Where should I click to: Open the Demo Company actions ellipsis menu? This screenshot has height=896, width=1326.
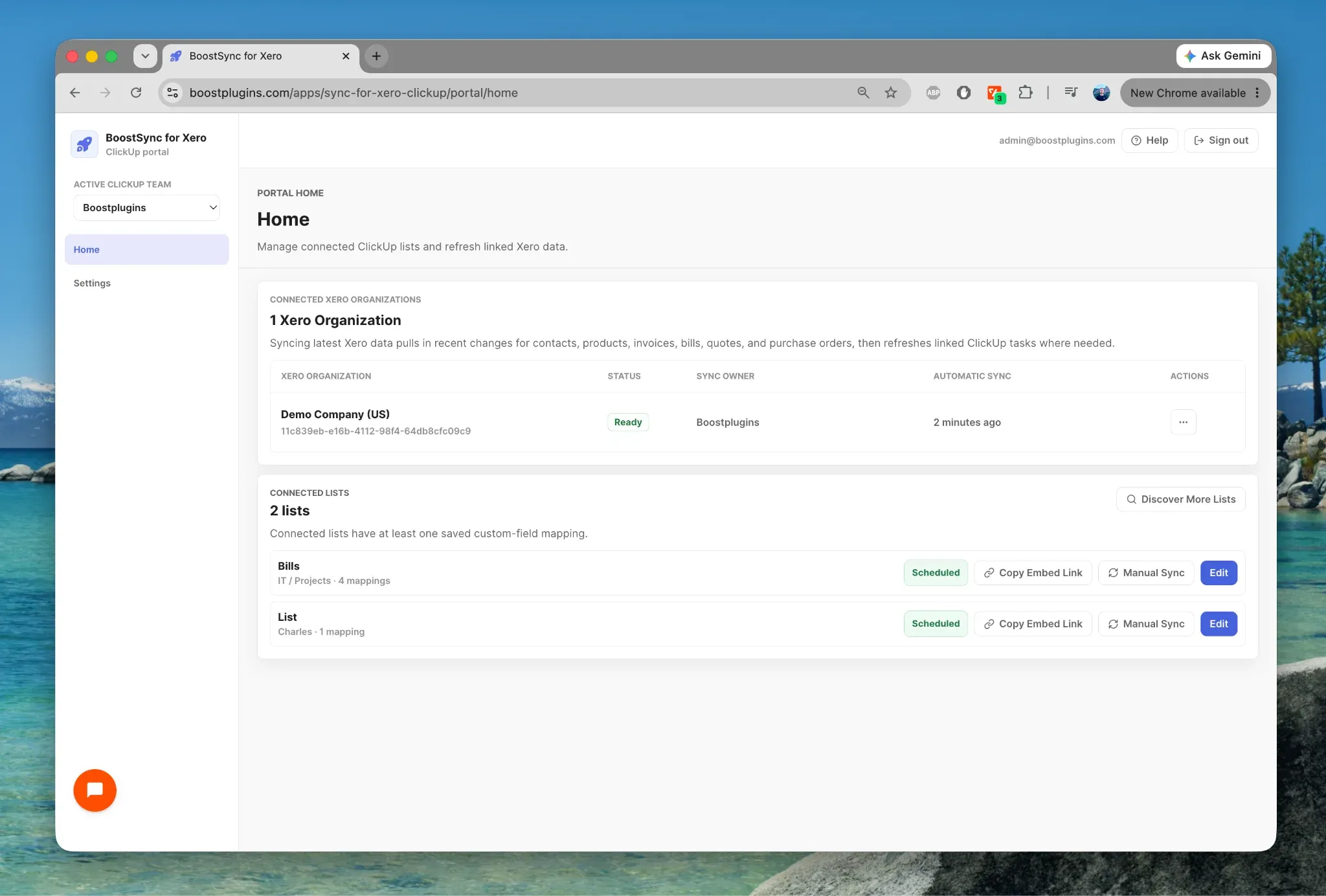click(x=1183, y=422)
